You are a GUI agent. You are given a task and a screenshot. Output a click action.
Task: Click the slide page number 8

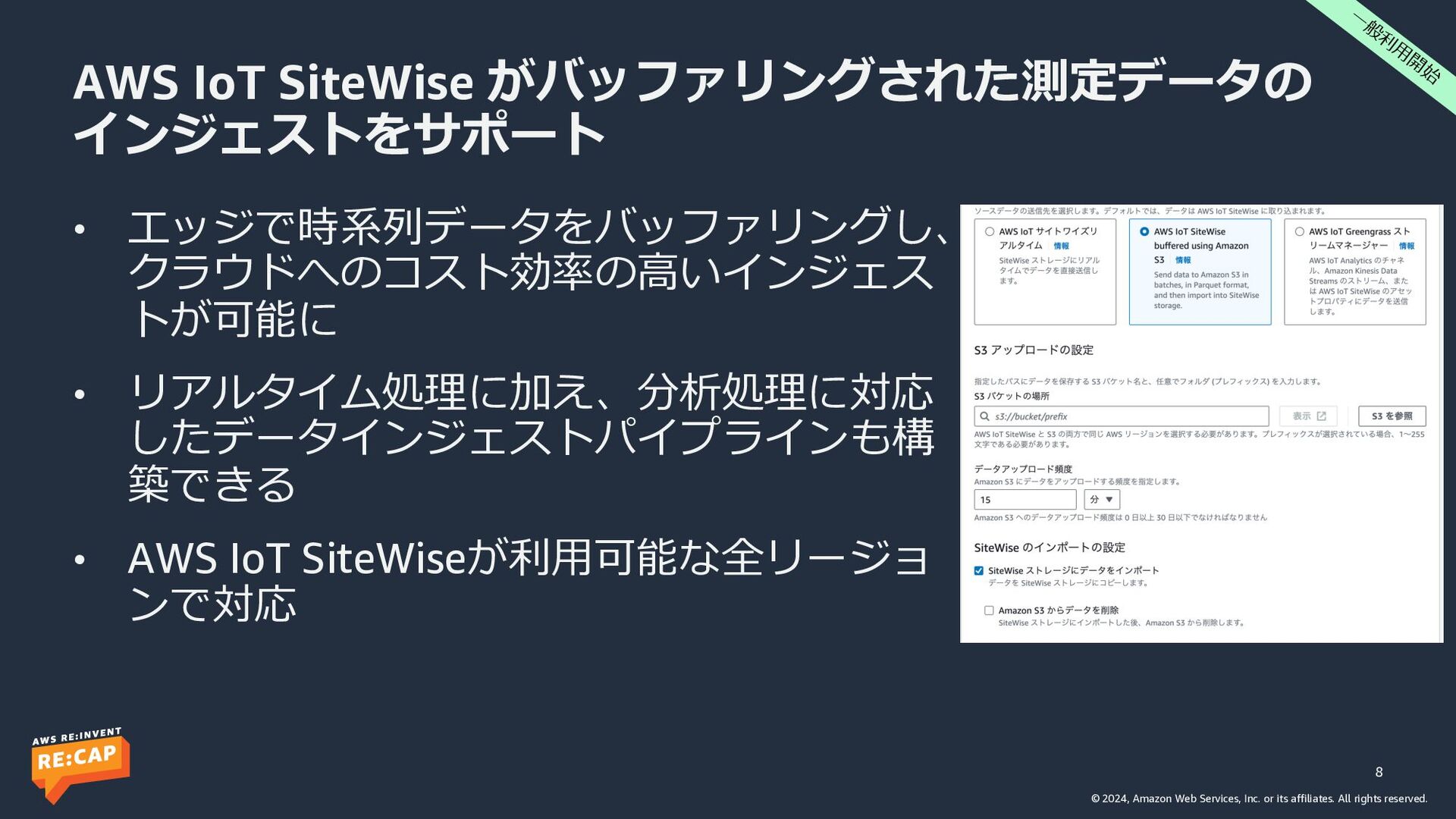(x=1379, y=772)
